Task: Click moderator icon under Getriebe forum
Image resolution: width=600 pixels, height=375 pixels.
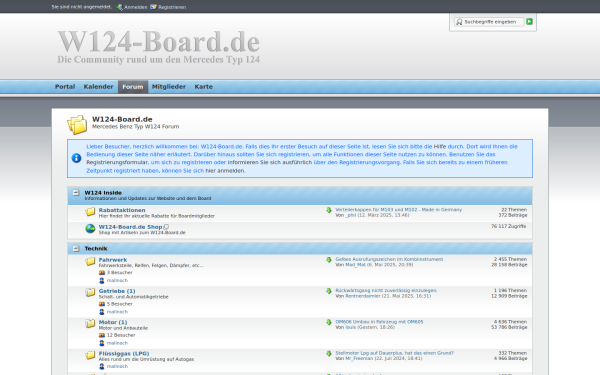Action: pyautogui.click(x=102, y=312)
